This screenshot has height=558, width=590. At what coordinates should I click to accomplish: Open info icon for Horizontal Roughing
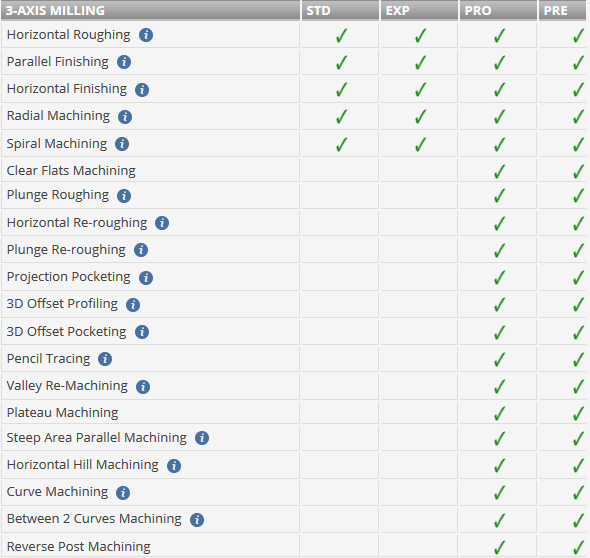pos(146,35)
